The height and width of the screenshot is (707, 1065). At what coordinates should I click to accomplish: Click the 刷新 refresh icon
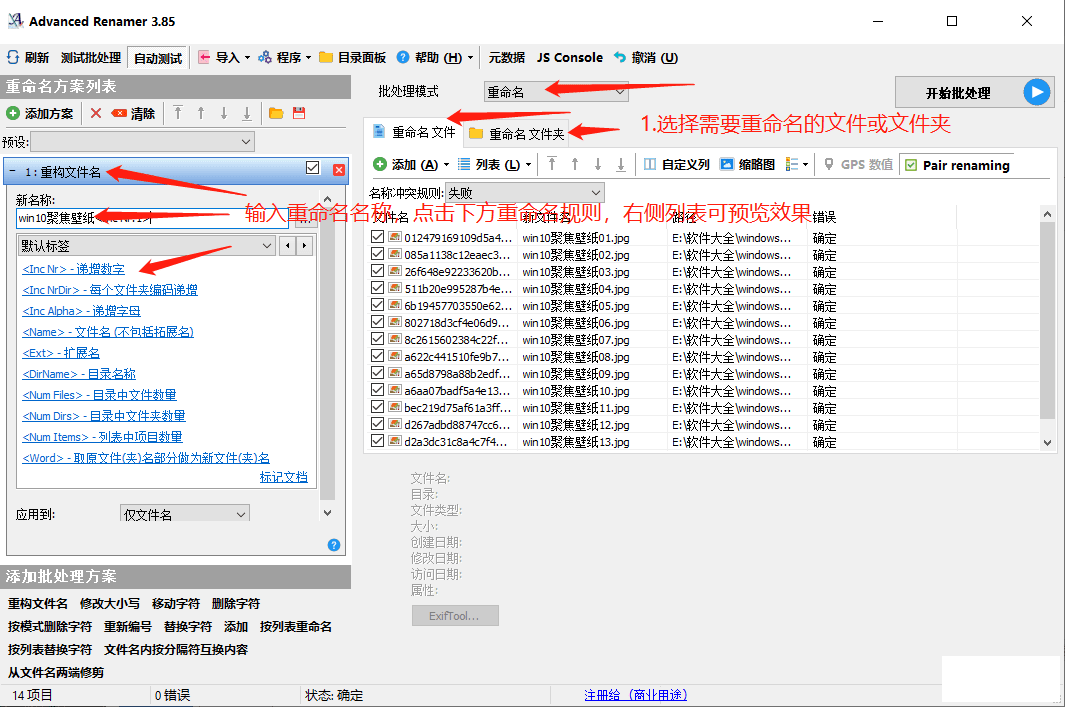pyautogui.click(x=13, y=58)
